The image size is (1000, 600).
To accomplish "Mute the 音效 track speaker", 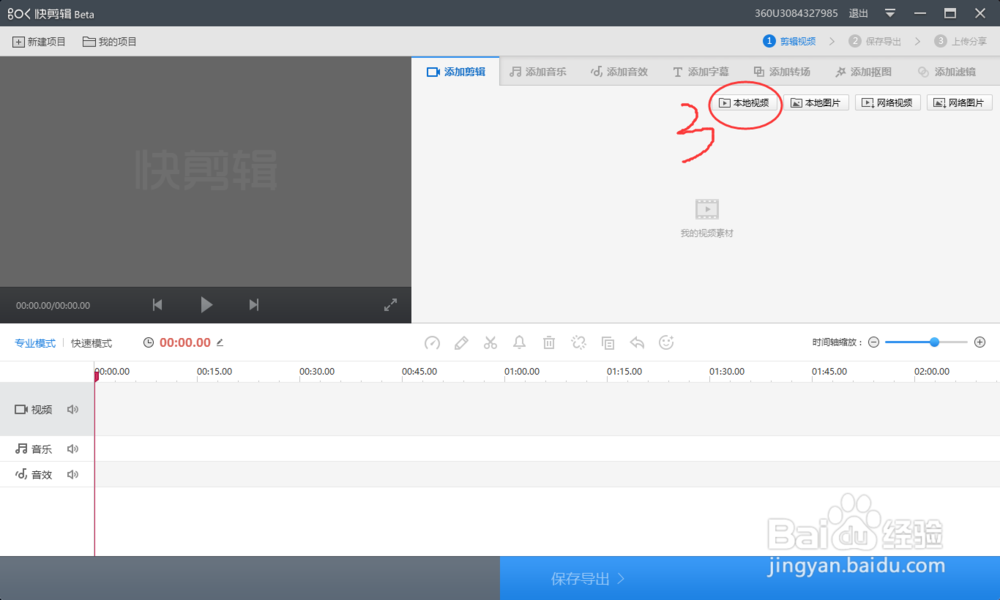I will (x=73, y=474).
